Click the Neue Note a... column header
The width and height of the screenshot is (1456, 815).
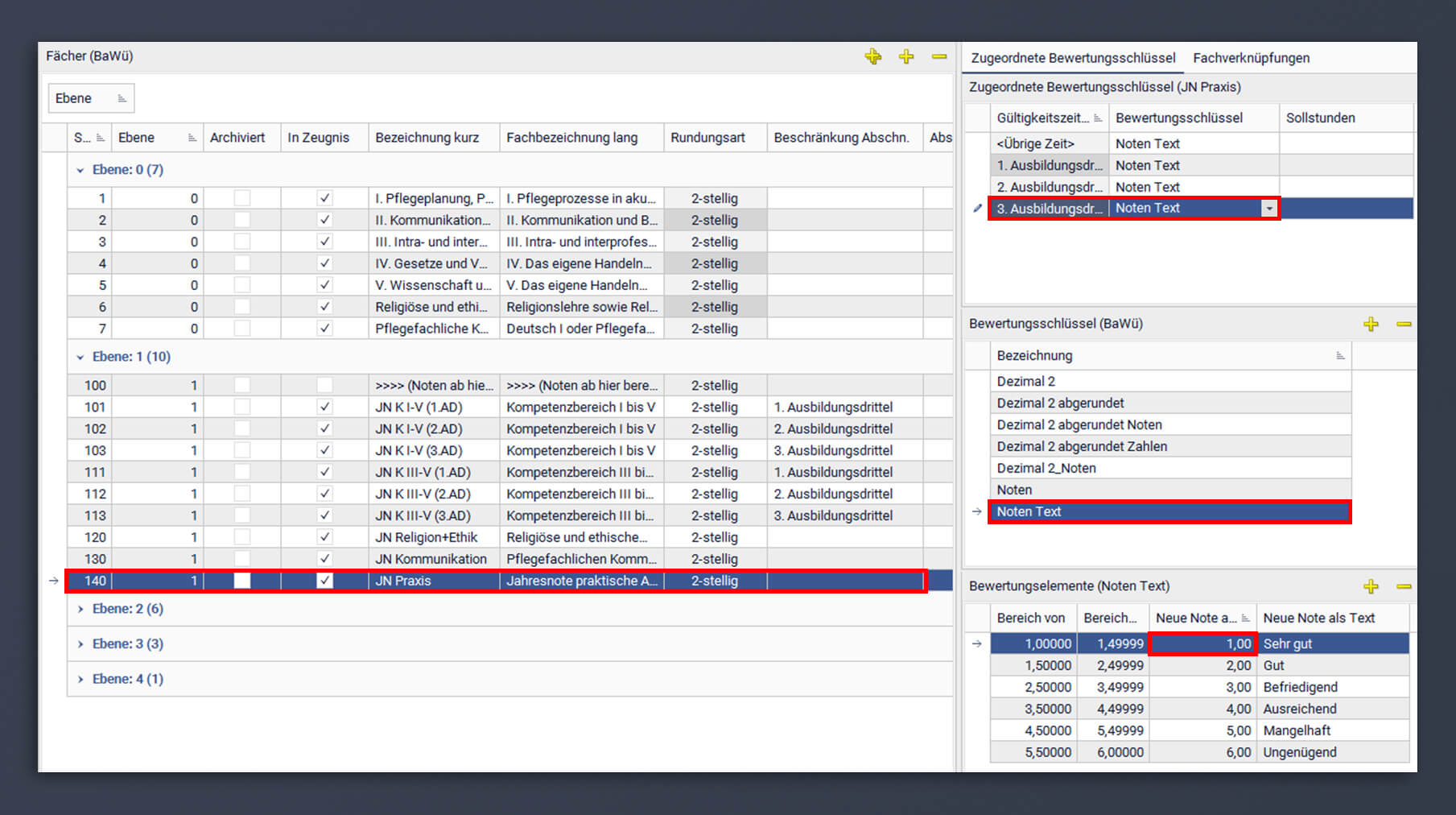coord(1202,618)
